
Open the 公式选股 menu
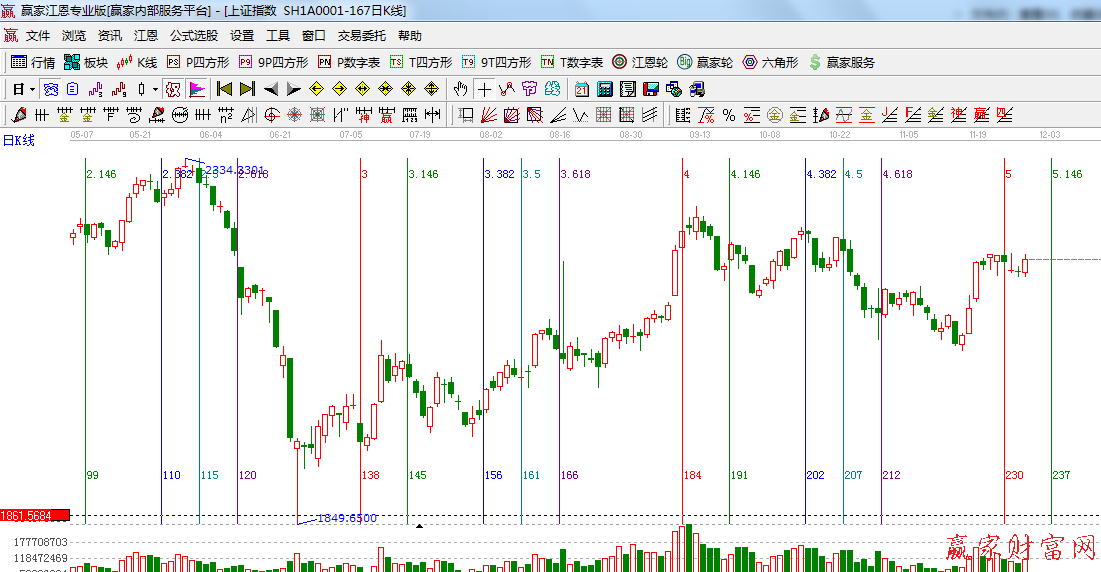(193, 35)
